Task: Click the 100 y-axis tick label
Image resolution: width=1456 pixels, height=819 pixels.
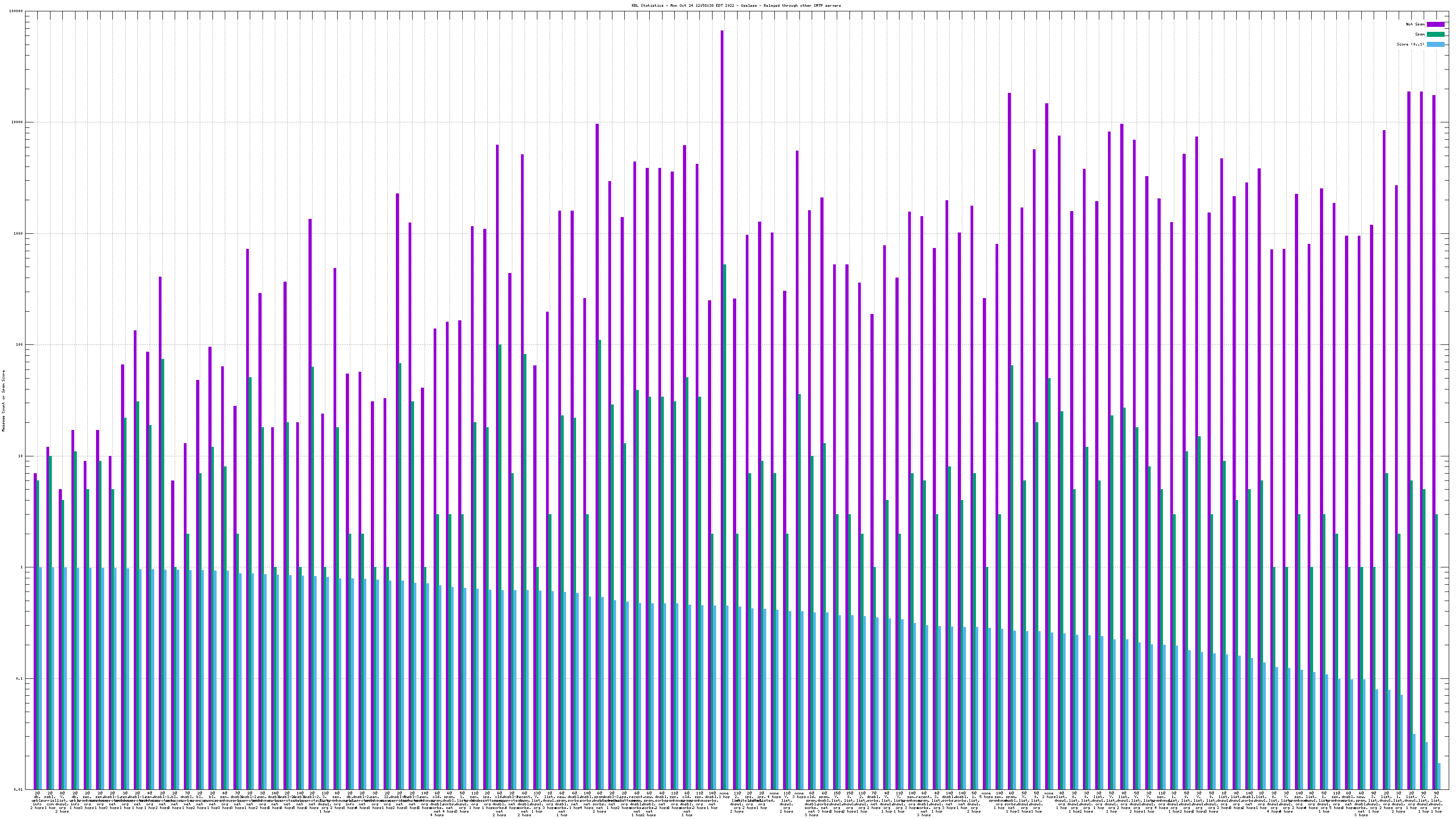Action: (x=19, y=345)
